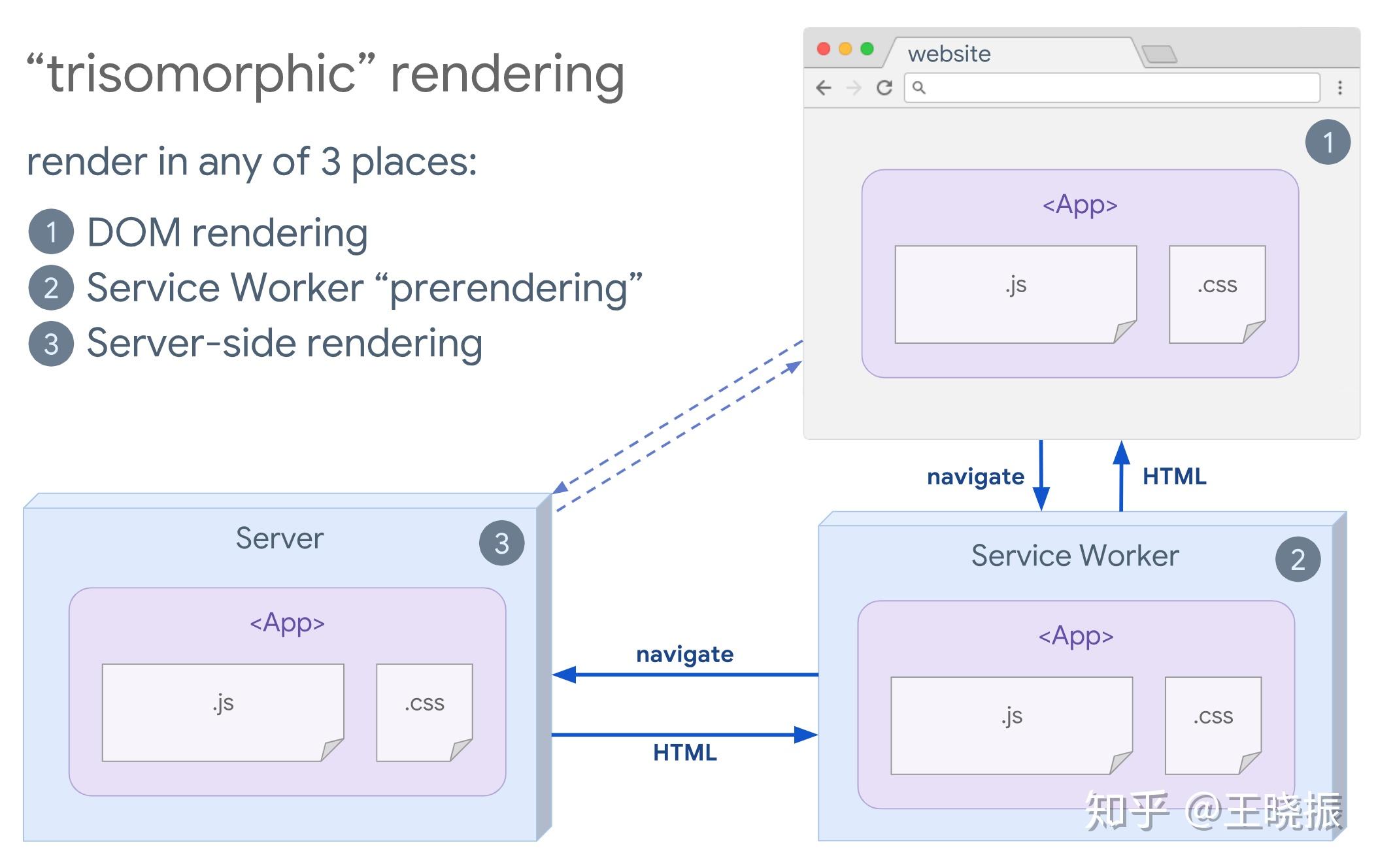Click the .css file in Server App
1378x868 pixels.
click(x=424, y=712)
